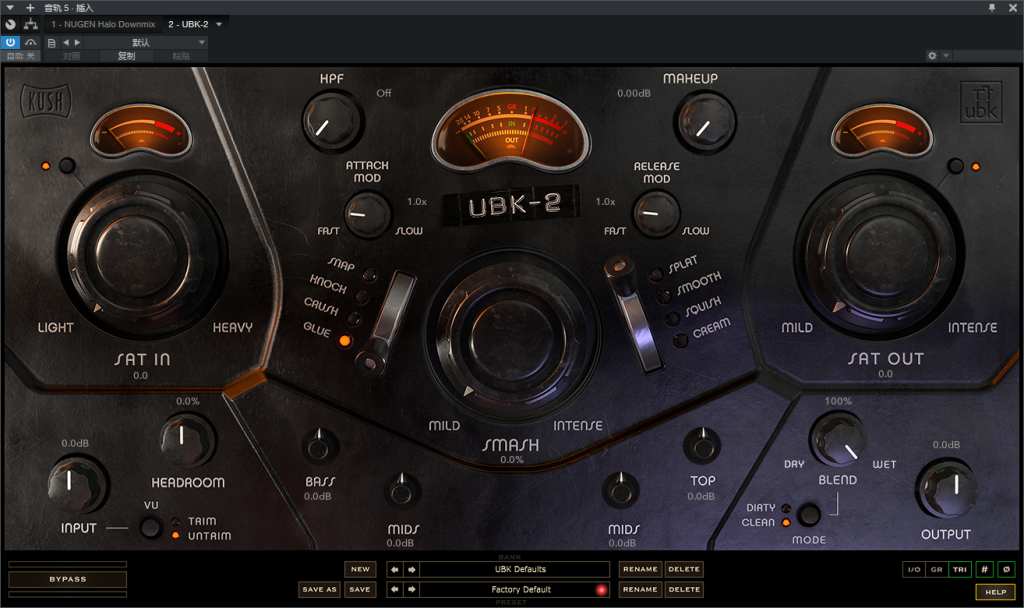Open the gear settings icon
The height and width of the screenshot is (608, 1024).
pyautogui.click(x=932, y=56)
